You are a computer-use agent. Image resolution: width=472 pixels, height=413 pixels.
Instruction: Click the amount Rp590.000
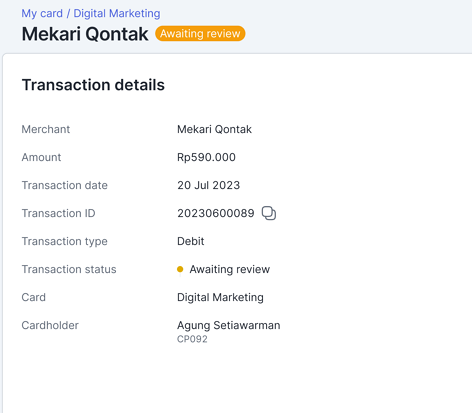point(206,157)
